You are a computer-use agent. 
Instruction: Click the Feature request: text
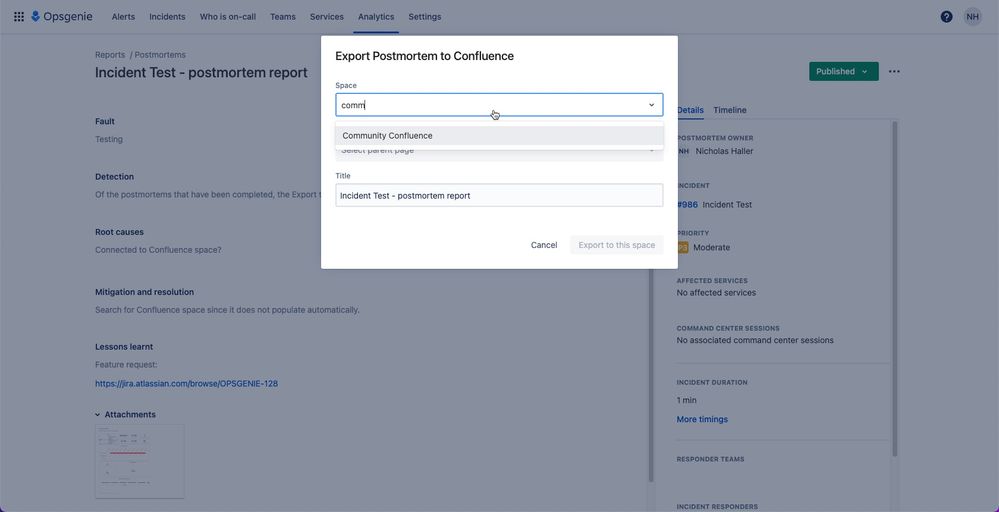126,365
